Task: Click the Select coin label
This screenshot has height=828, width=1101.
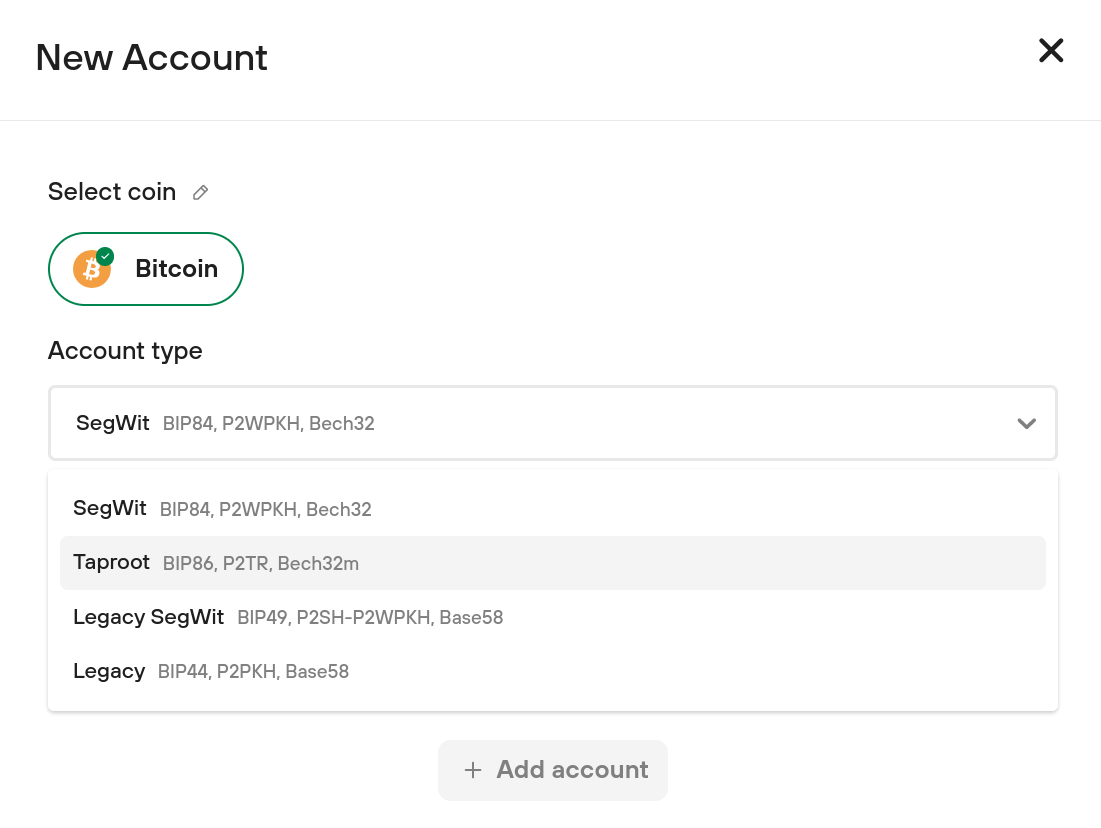Action: click(112, 192)
